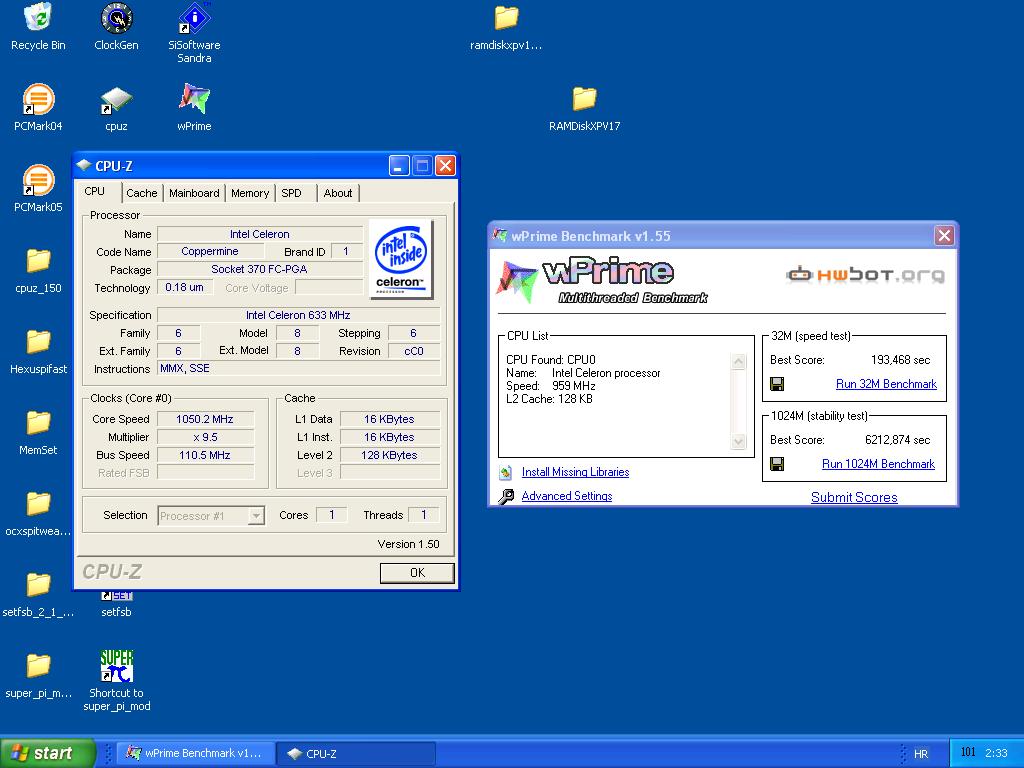Viewport: 1024px width, 768px height.
Task: Click the HWBOT.org logo in wPrime
Action: pyautogui.click(x=865, y=275)
